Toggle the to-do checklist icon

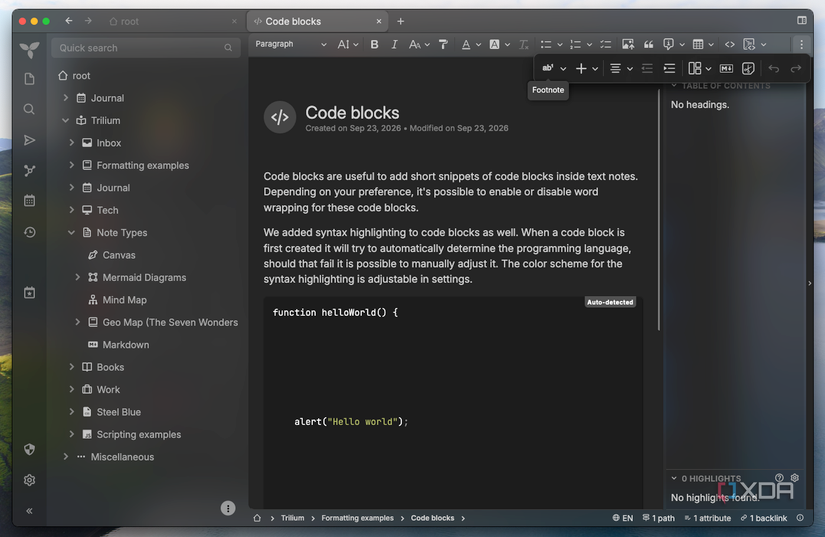(x=606, y=45)
